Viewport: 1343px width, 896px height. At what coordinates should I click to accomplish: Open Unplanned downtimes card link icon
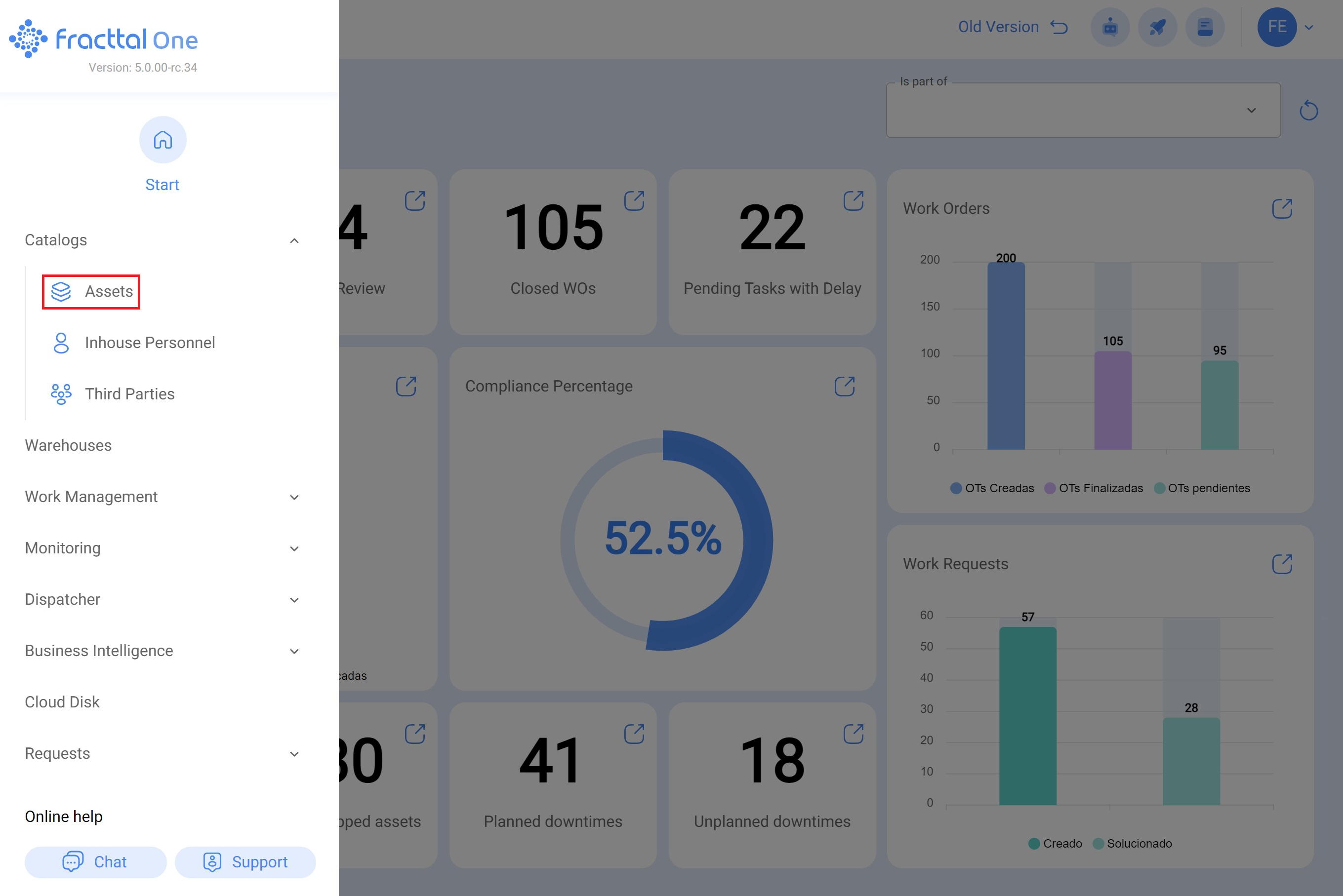(853, 734)
